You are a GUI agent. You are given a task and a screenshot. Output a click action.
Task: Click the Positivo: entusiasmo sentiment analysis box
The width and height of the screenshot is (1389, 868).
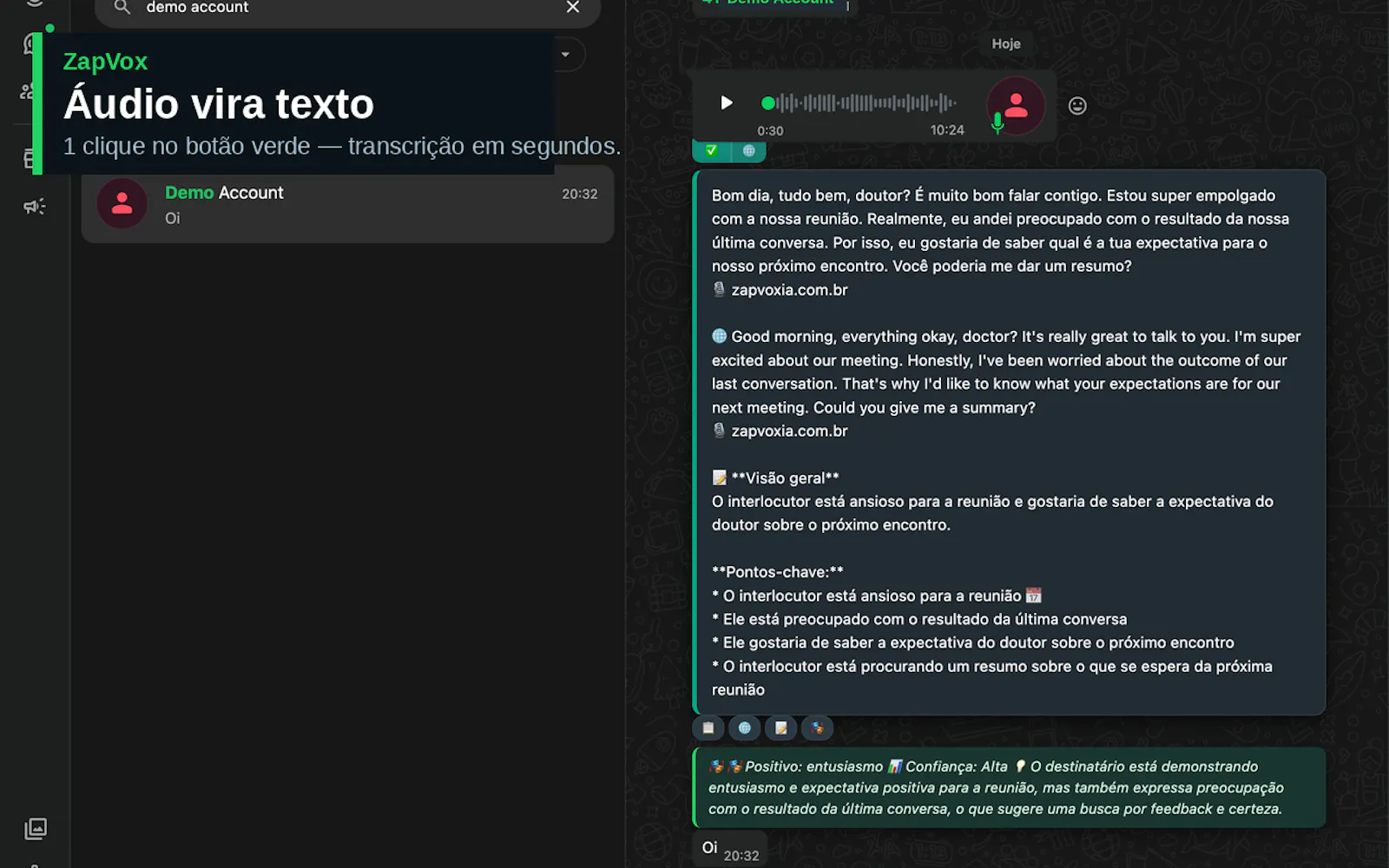pos(1009,787)
